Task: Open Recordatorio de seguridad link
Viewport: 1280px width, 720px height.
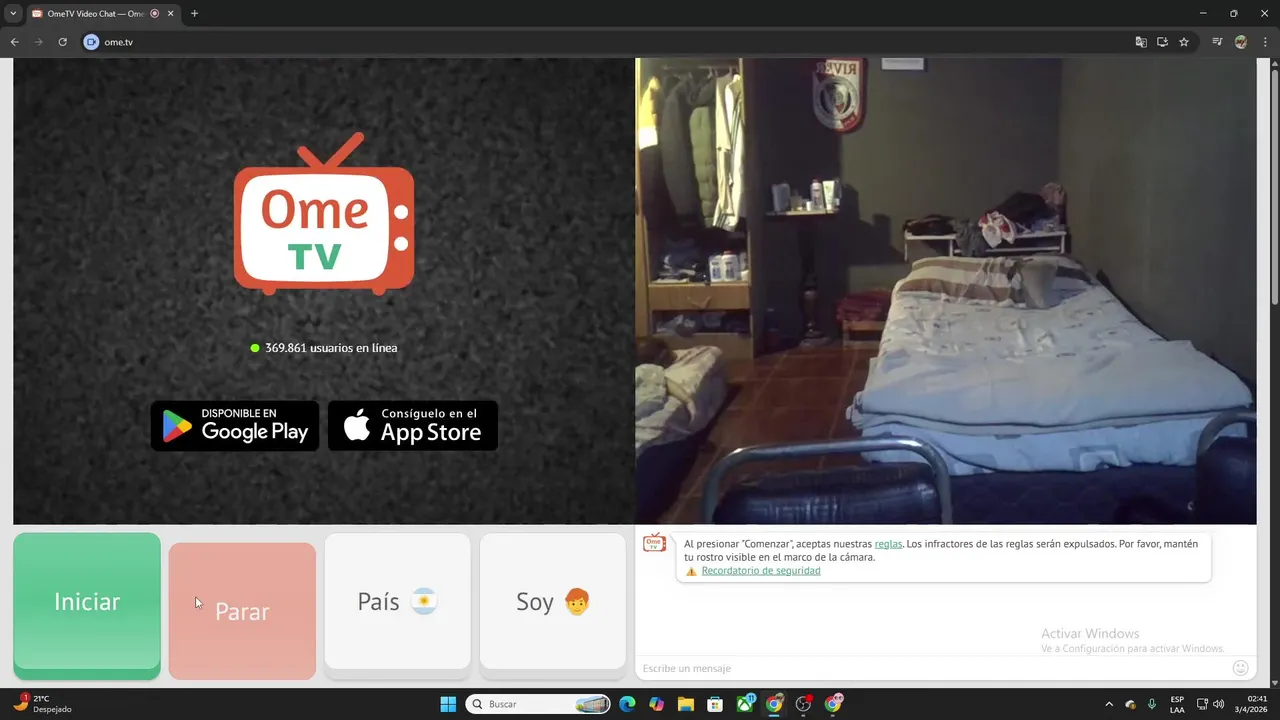Action: 761,571
